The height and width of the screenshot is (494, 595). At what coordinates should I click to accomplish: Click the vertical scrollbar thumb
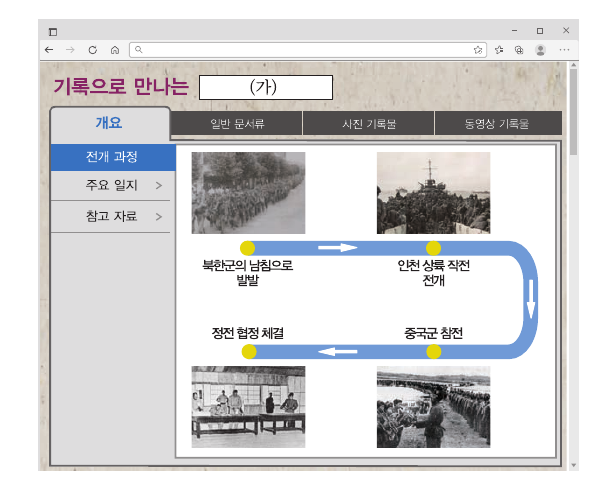click(x=573, y=112)
